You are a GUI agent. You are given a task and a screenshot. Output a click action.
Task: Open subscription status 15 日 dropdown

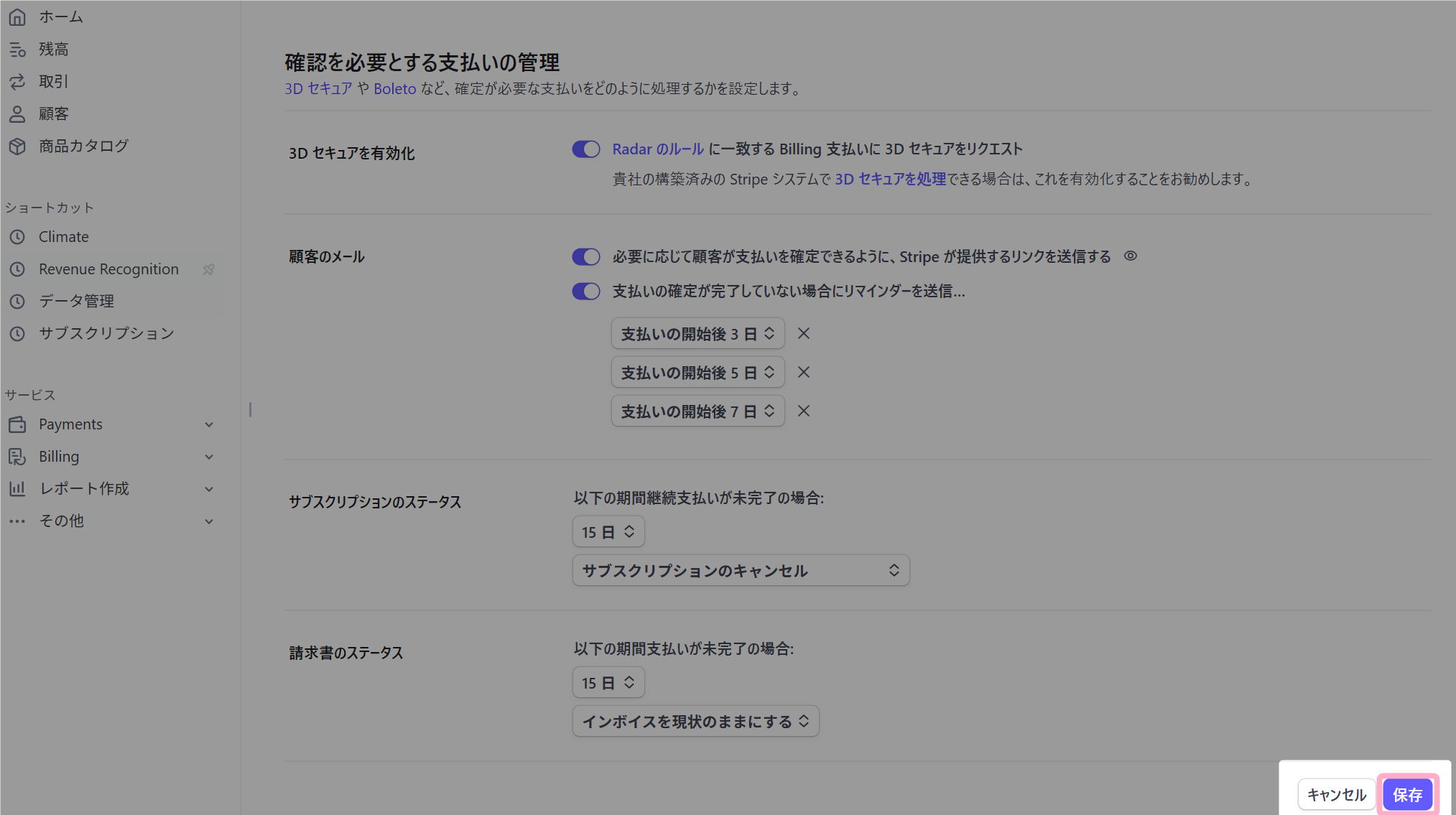[608, 531]
